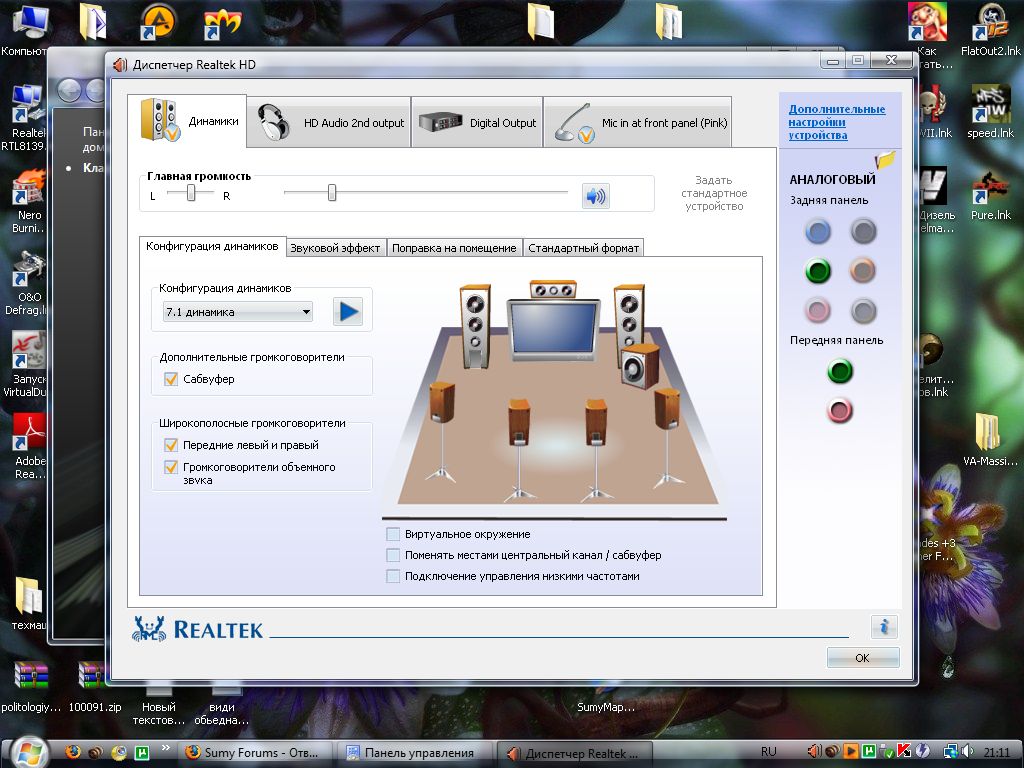Uncheck the Сабвуфер checkbox
Screen dimensions: 1024x768
point(170,379)
